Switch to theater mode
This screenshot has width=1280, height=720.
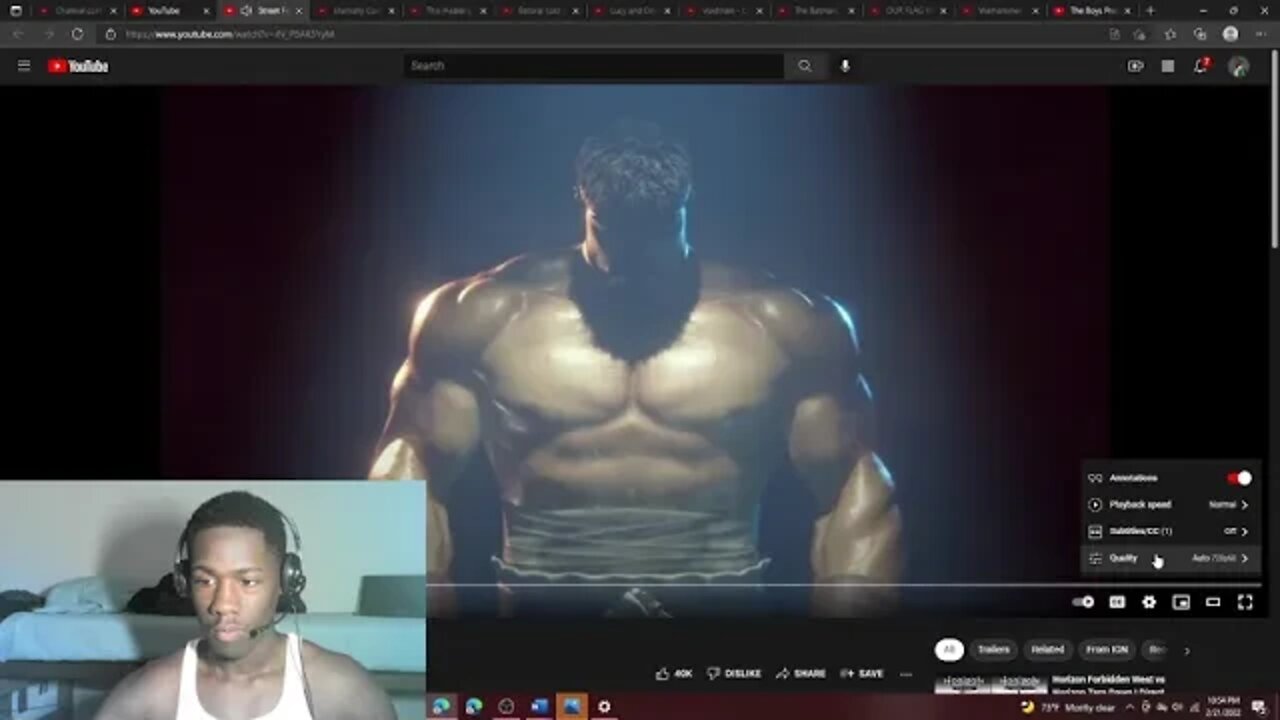pyautogui.click(x=1213, y=602)
